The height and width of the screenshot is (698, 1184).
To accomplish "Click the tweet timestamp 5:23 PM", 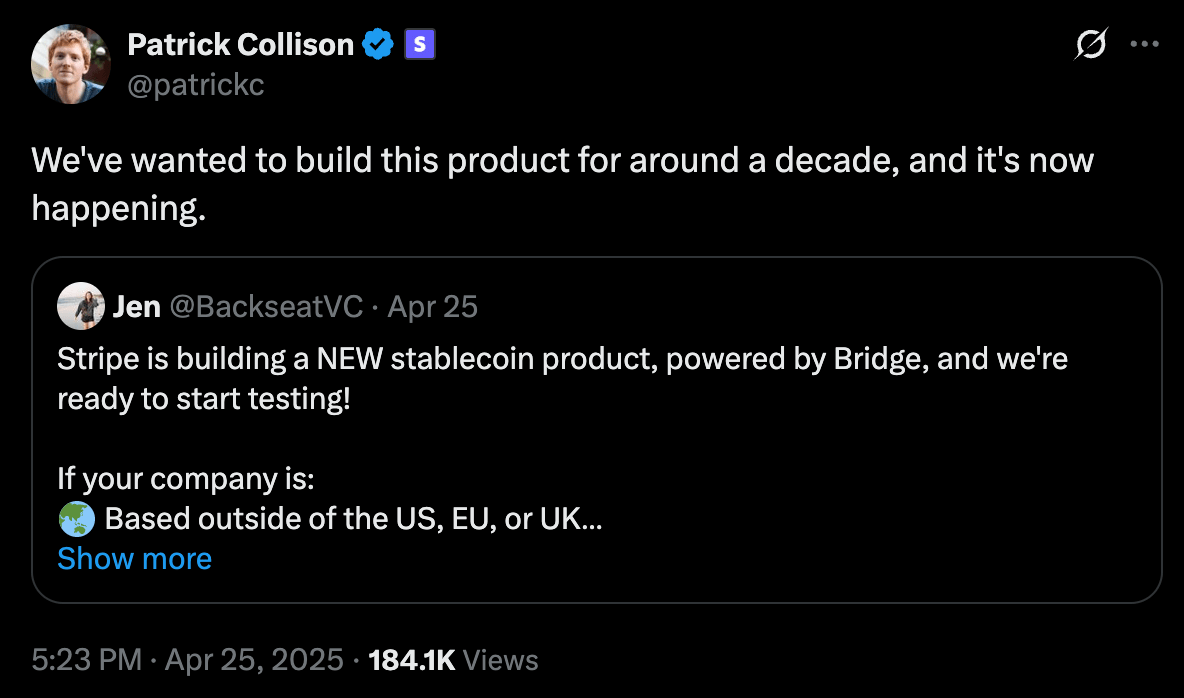I will [87, 660].
